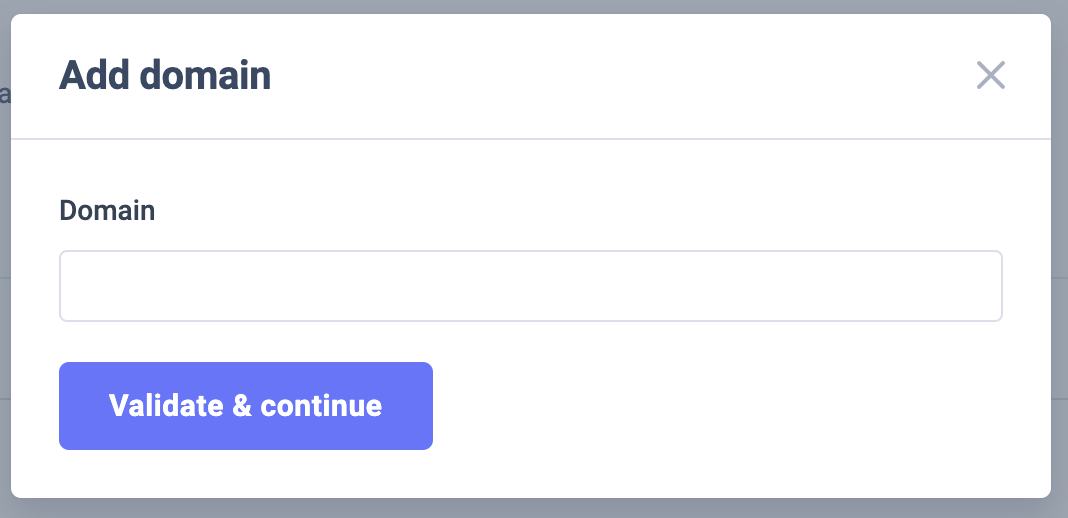Click empty white space right of Validate button
This screenshot has height=518, width=1068.
pos(720,406)
